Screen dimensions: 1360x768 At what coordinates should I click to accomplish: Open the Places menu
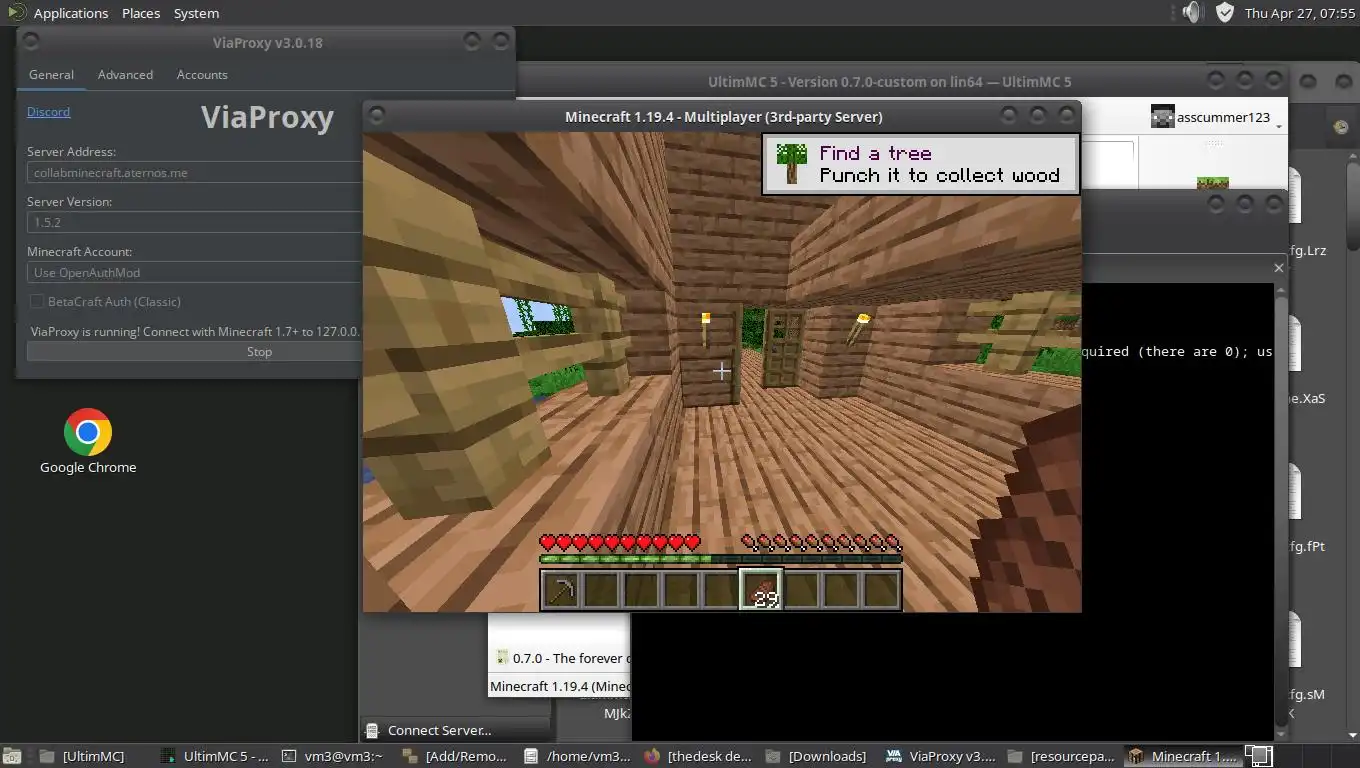click(141, 13)
